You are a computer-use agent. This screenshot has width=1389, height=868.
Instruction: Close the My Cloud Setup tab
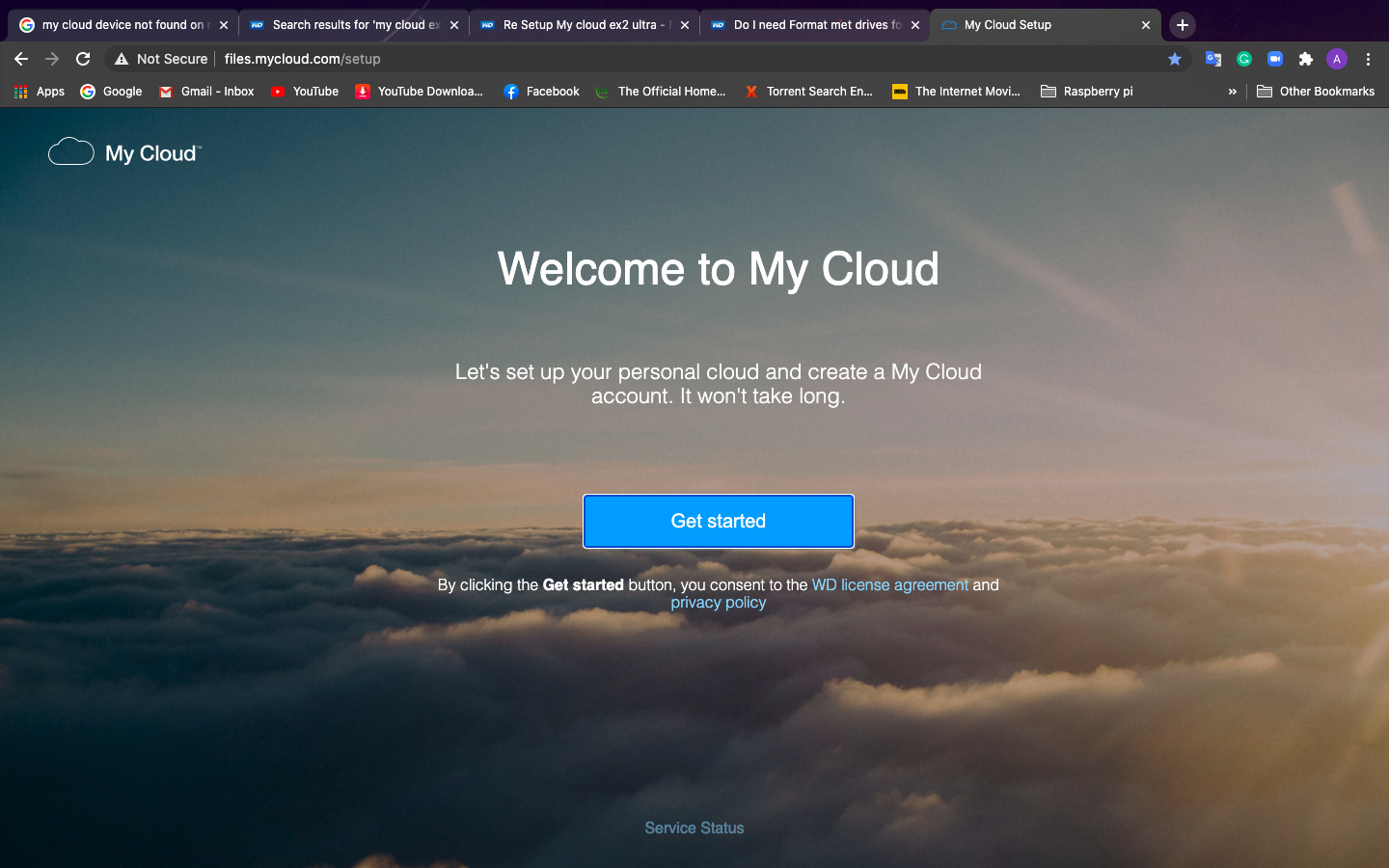tap(1146, 25)
